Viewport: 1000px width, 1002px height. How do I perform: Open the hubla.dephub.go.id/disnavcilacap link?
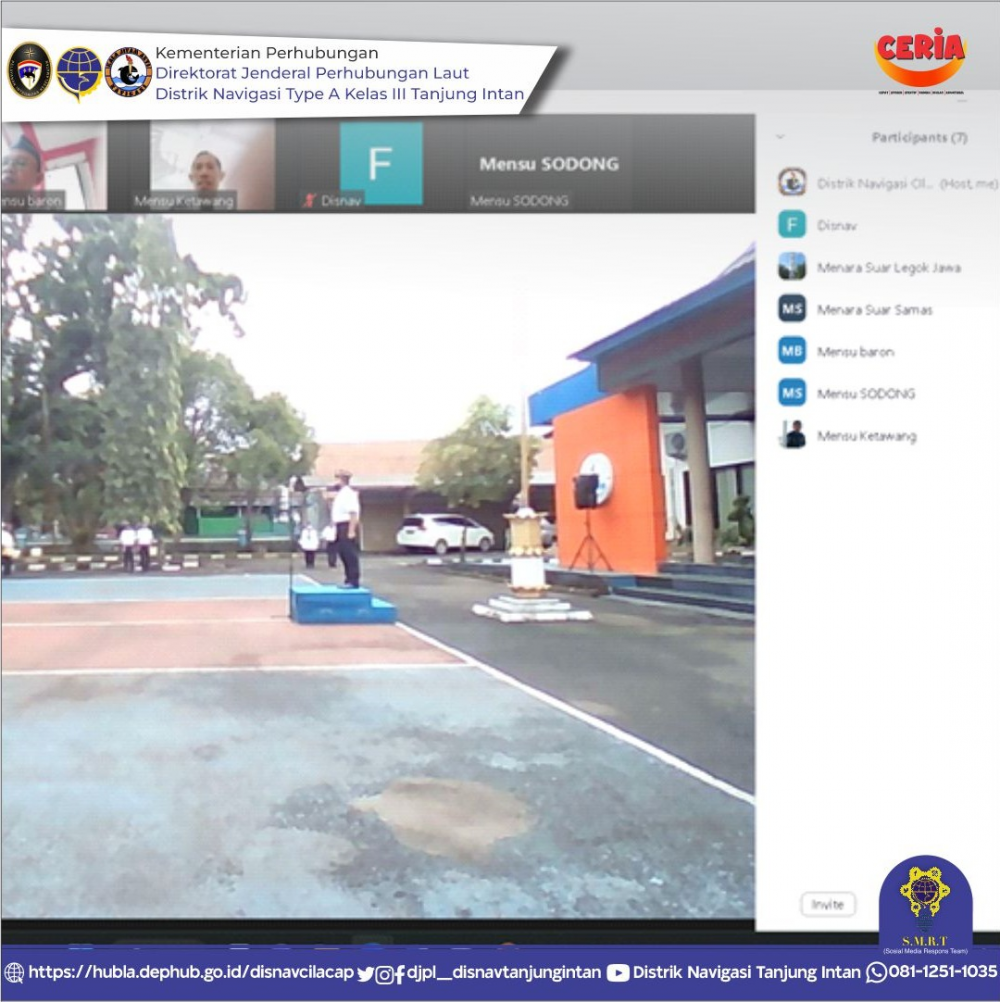(191, 972)
